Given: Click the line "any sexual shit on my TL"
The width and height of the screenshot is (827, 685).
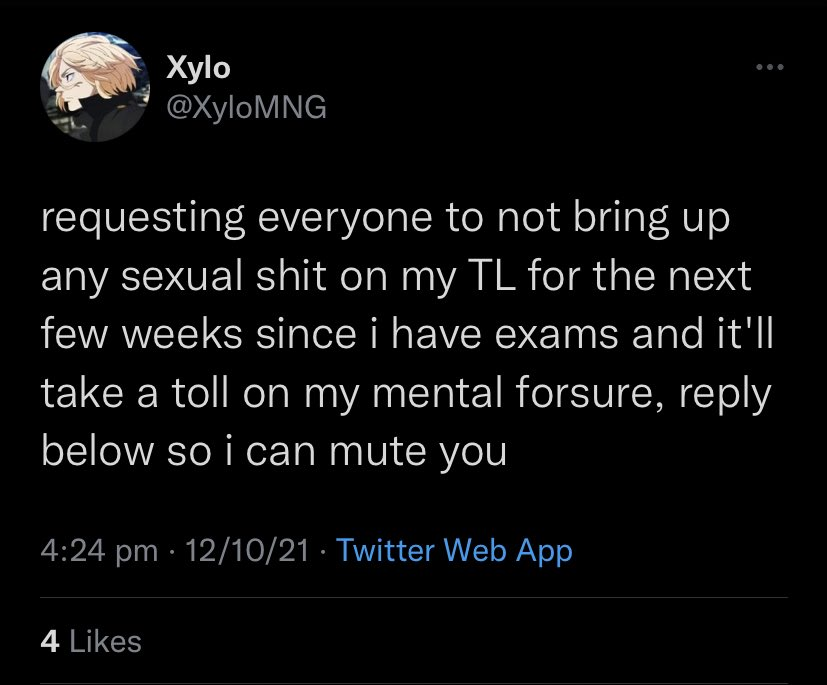Looking at the screenshot, I should point(395,279).
